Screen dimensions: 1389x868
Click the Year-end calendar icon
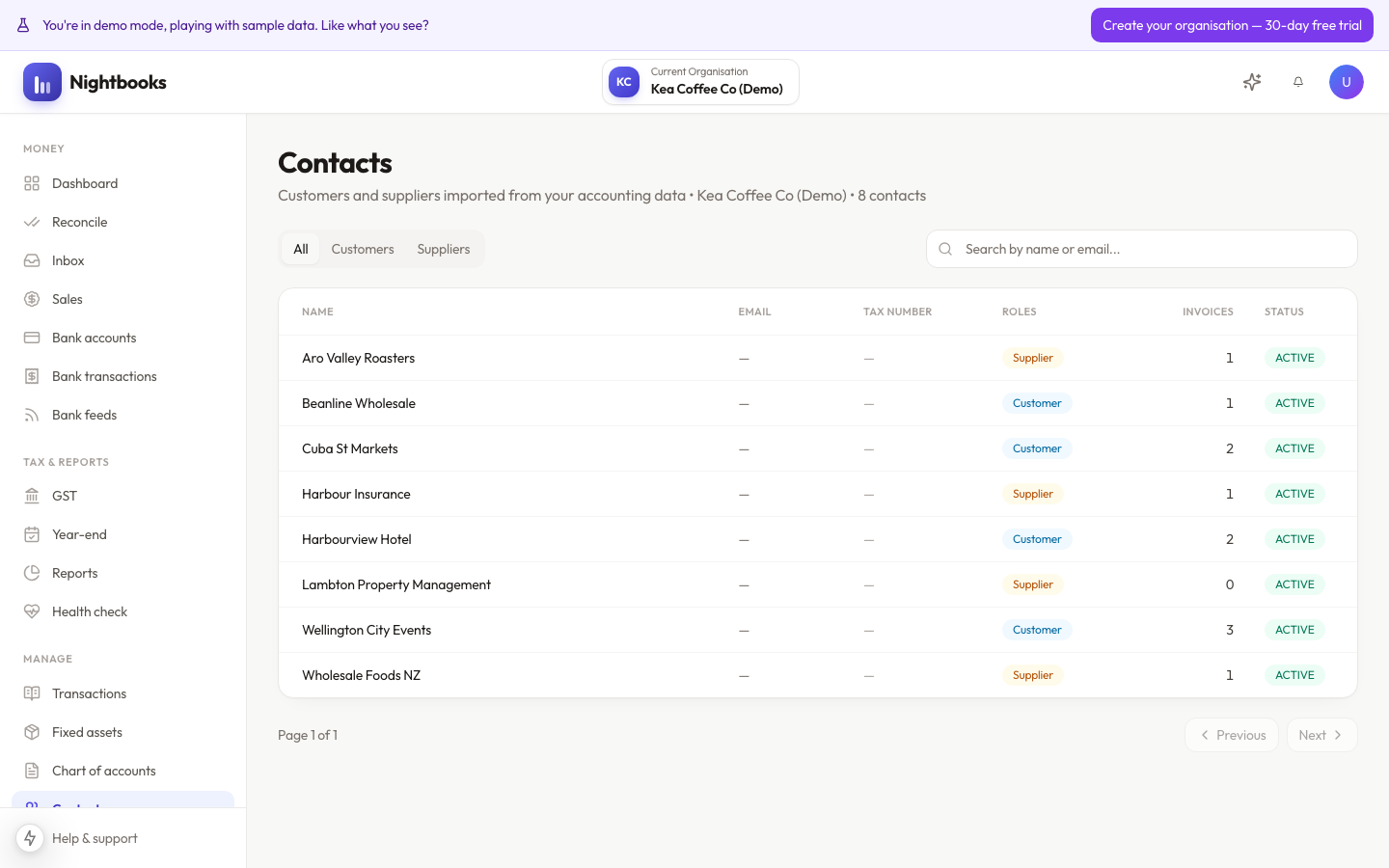coord(32,534)
